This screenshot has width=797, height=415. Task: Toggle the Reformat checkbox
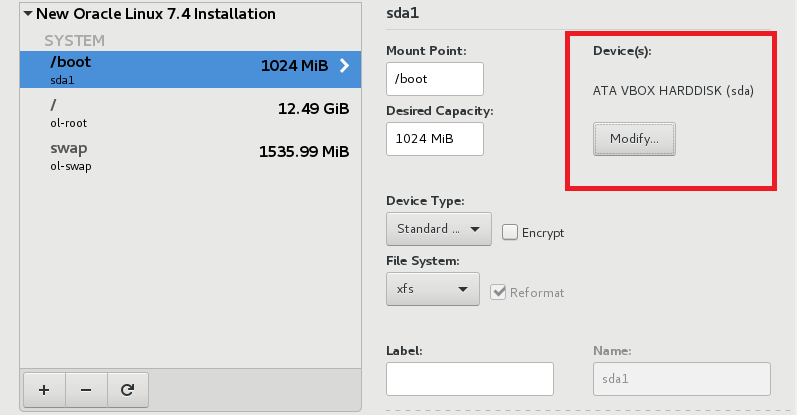(501, 292)
